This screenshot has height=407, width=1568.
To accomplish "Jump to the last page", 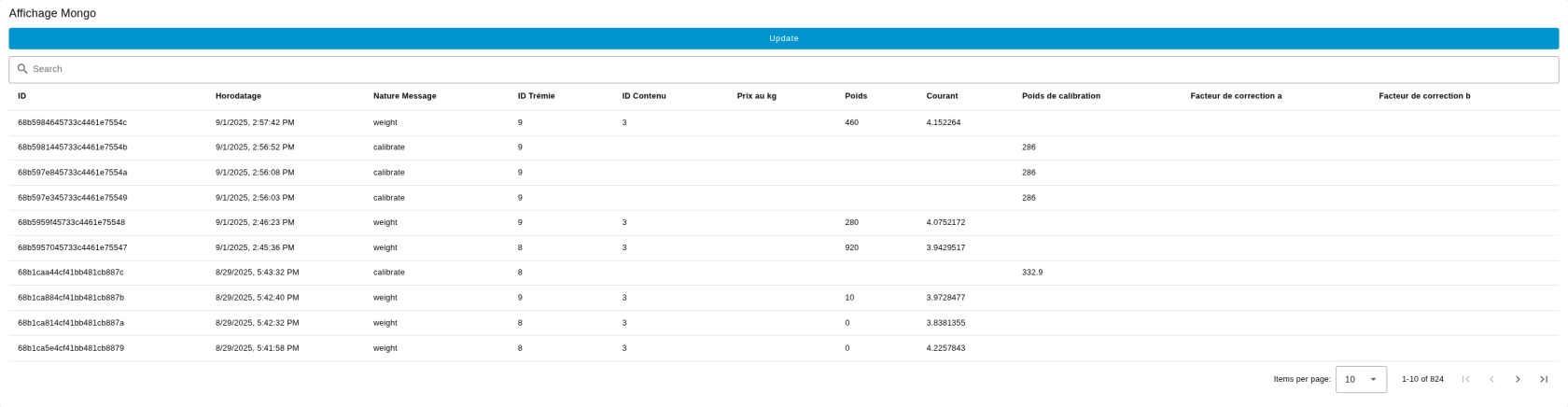I will point(1544,379).
